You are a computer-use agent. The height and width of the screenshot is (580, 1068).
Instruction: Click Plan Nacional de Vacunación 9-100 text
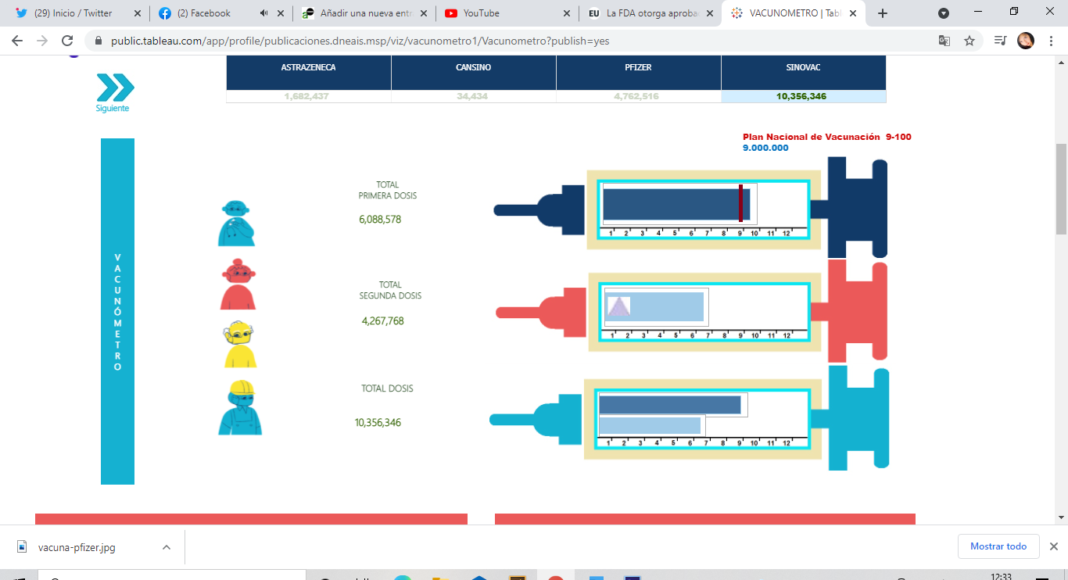(x=827, y=137)
